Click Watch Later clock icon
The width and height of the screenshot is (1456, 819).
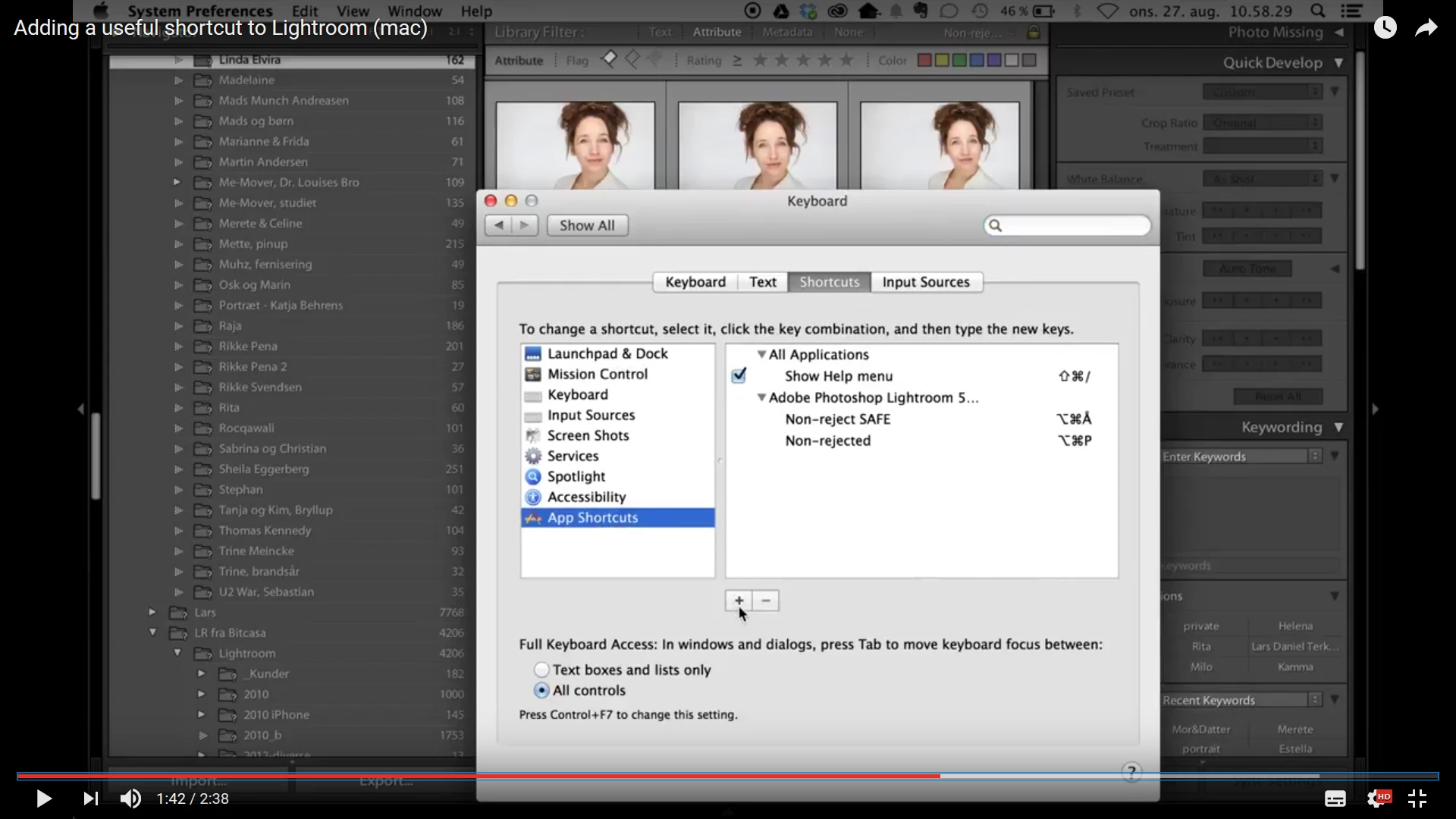[1385, 28]
